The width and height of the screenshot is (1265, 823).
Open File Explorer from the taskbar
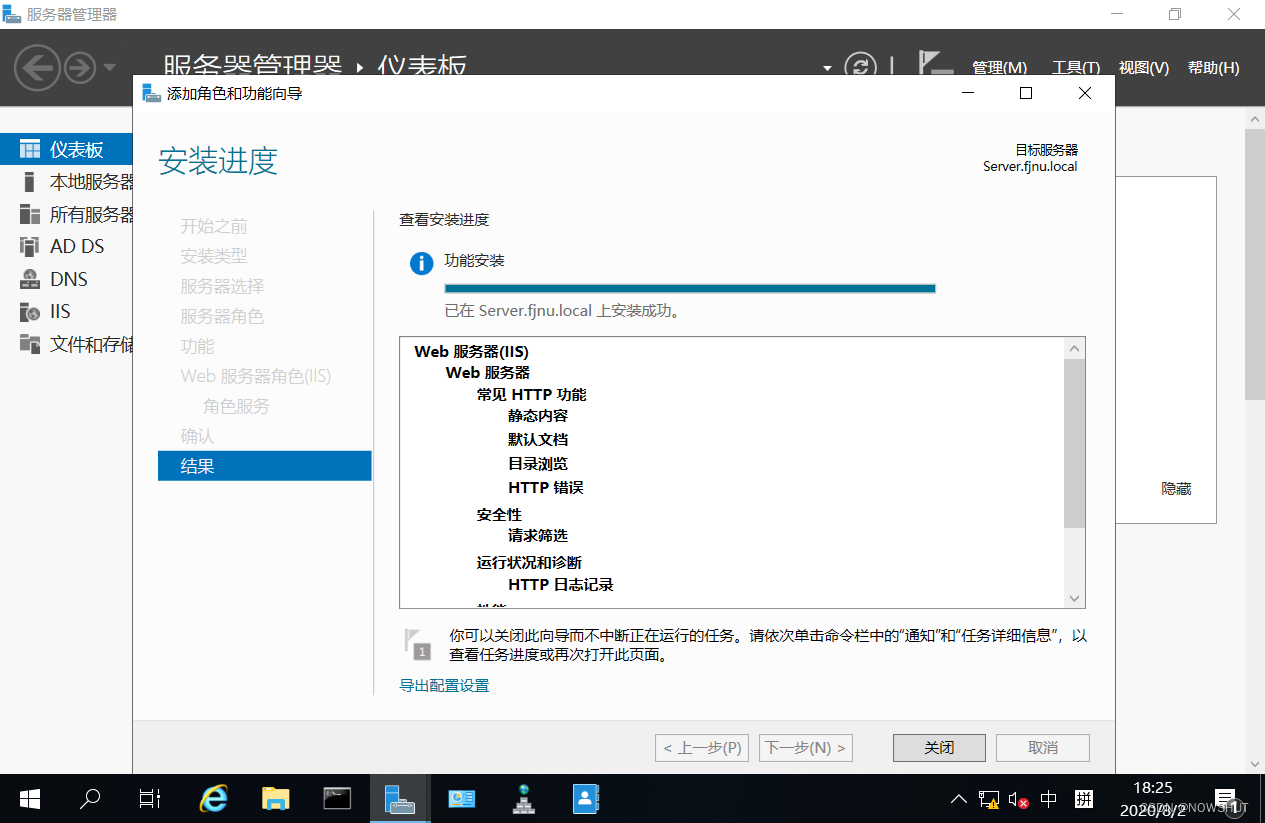click(x=275, y=798)
